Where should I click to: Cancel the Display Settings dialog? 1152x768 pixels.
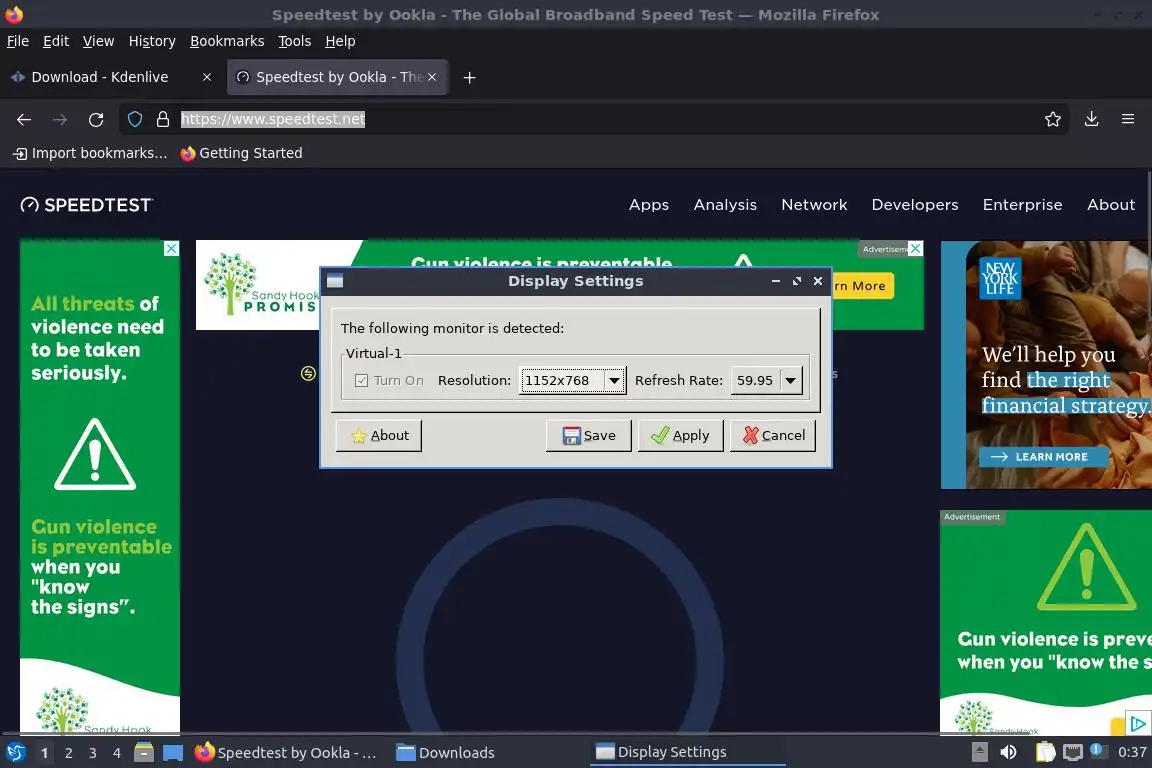[x=773, y=436]
